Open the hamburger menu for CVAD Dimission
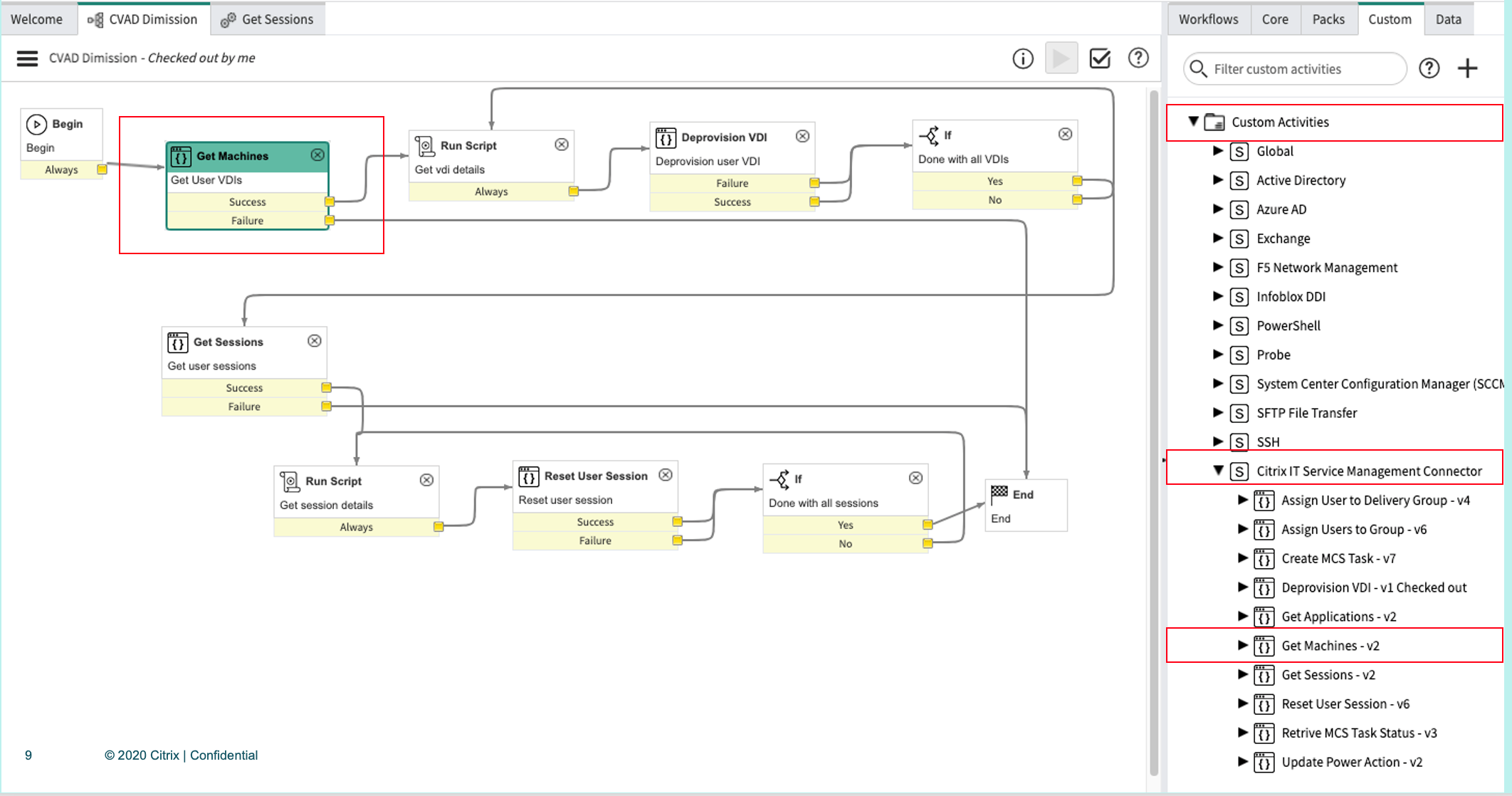The image size is (1512, 796). coord(27,58)
